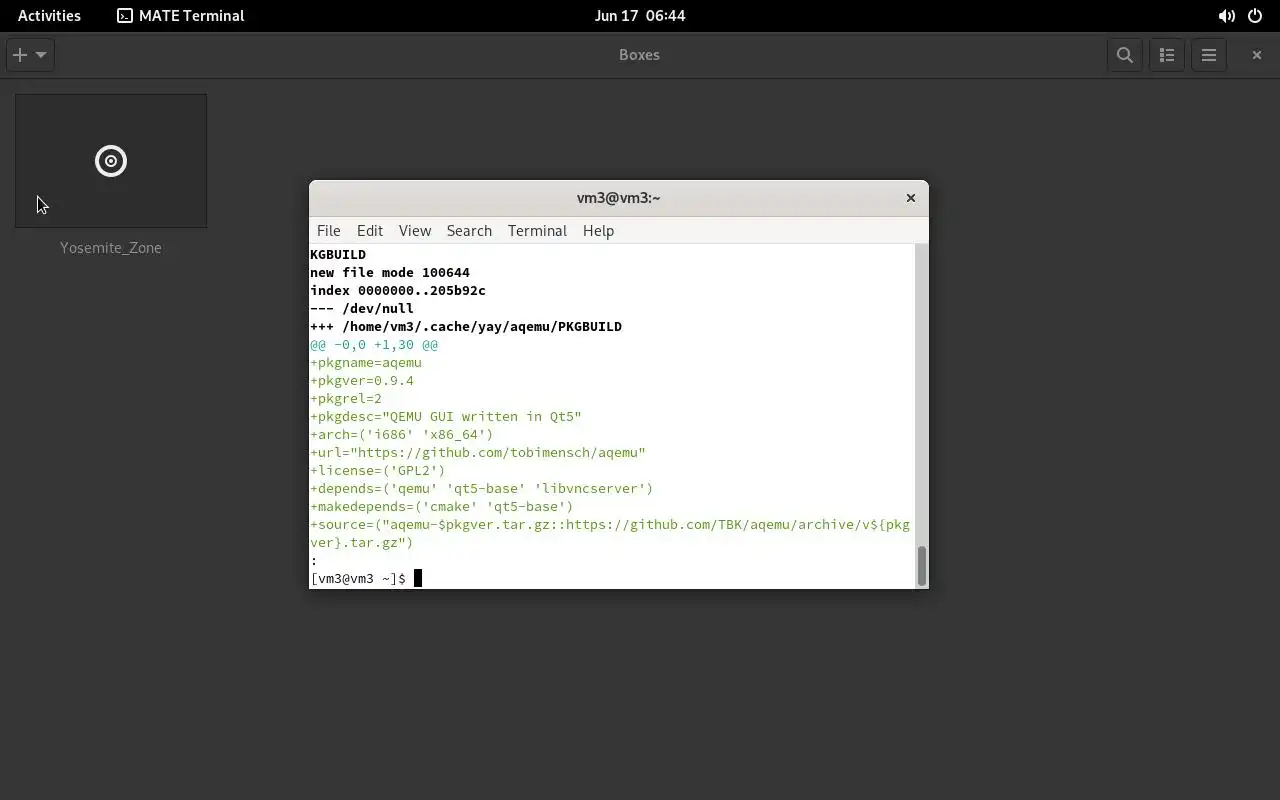The image size is (1280, 800).
Task: Open the terminal File menu
Action: [x=328, y=230]
